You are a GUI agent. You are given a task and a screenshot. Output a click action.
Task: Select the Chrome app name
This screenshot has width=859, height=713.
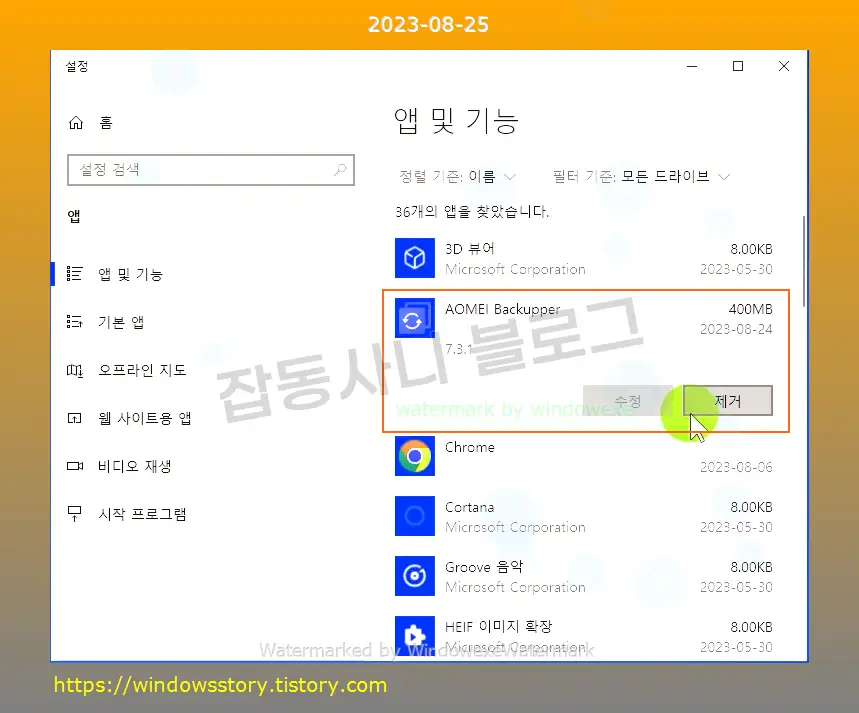[x=469, y=447]
